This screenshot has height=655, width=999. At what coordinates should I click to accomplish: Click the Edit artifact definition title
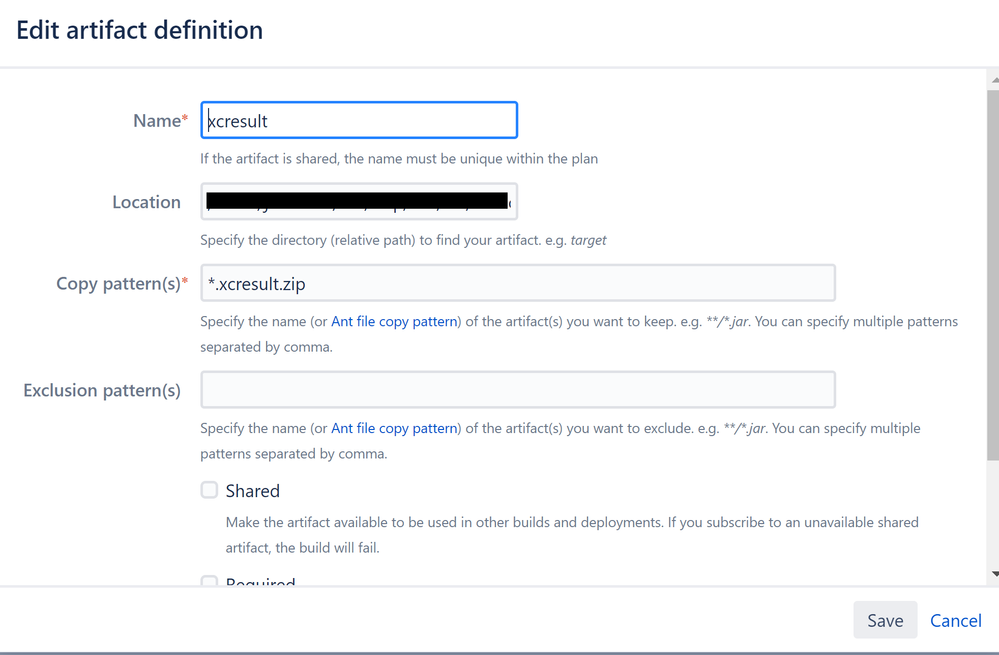point(139,30)
